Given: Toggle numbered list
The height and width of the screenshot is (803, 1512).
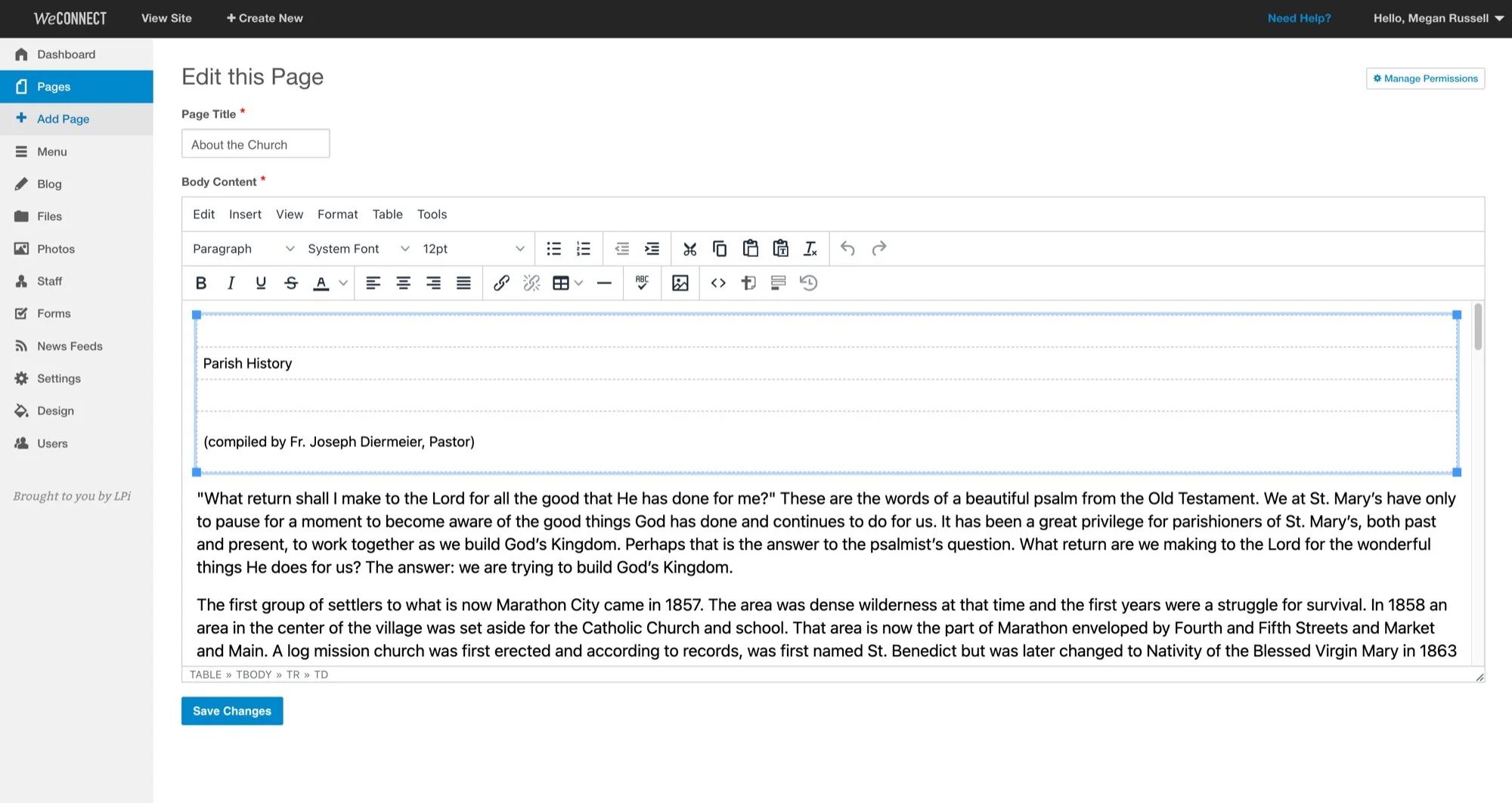Looking at the screenshot, I should point(584,249).
